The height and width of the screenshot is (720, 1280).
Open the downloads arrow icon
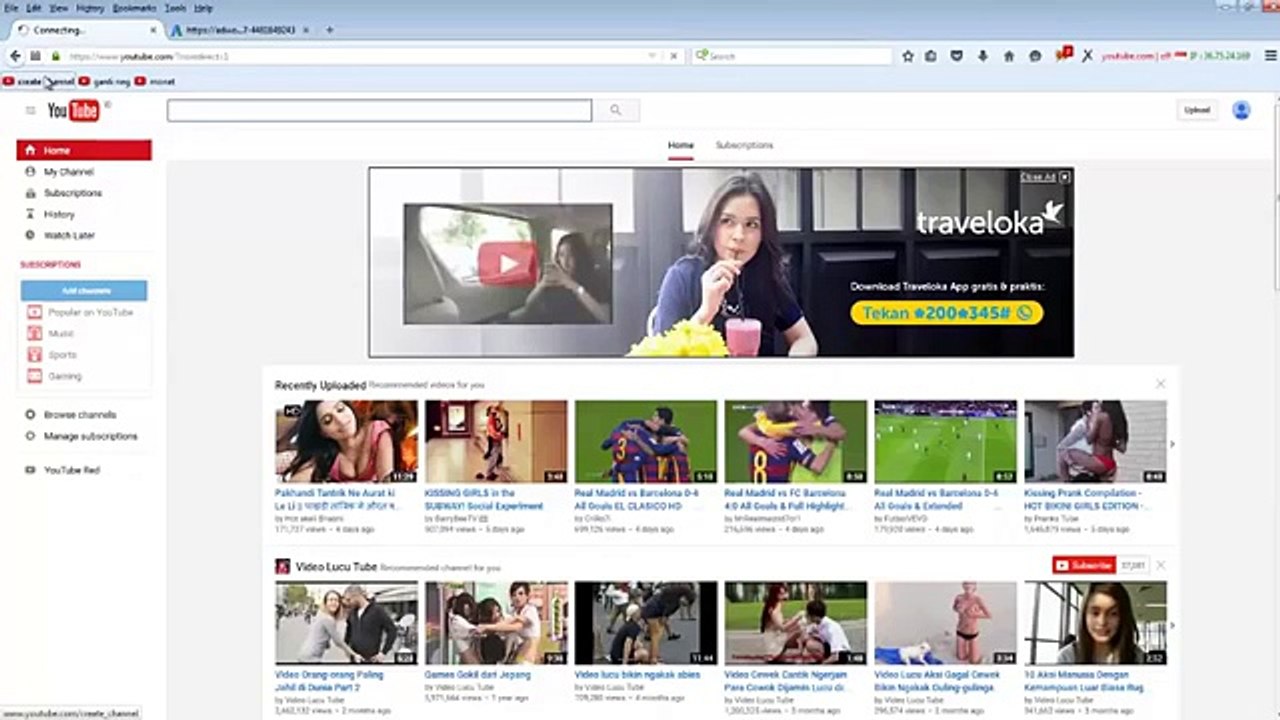(983, 57)
